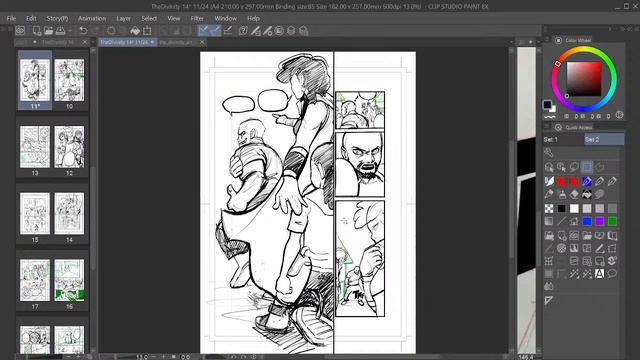Viewport: 640px width, 360px height.
Task: Click the Open file folder toolbar icon
Action: (49, 31)
